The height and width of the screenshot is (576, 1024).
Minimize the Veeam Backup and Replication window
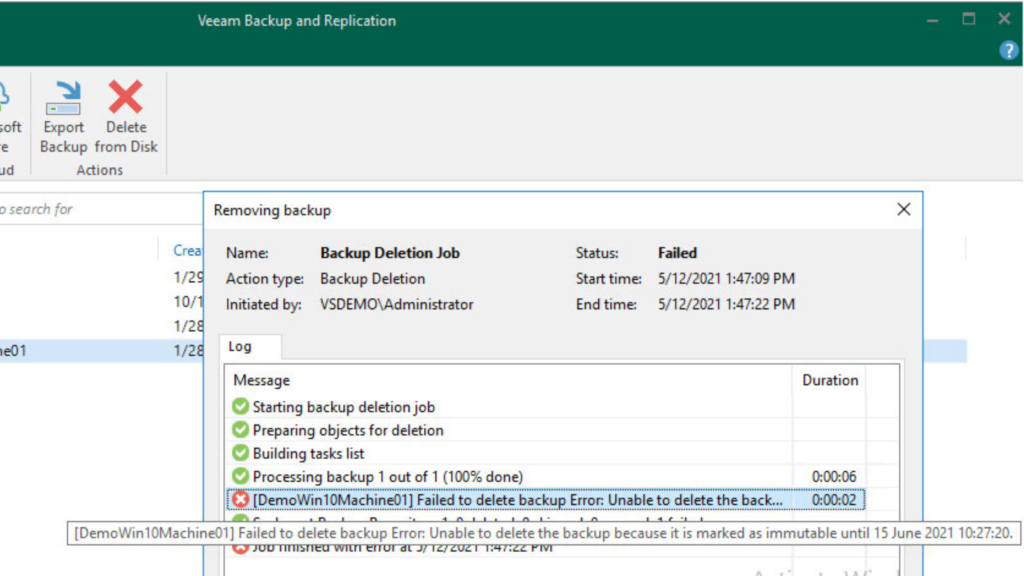pos(933,20)
